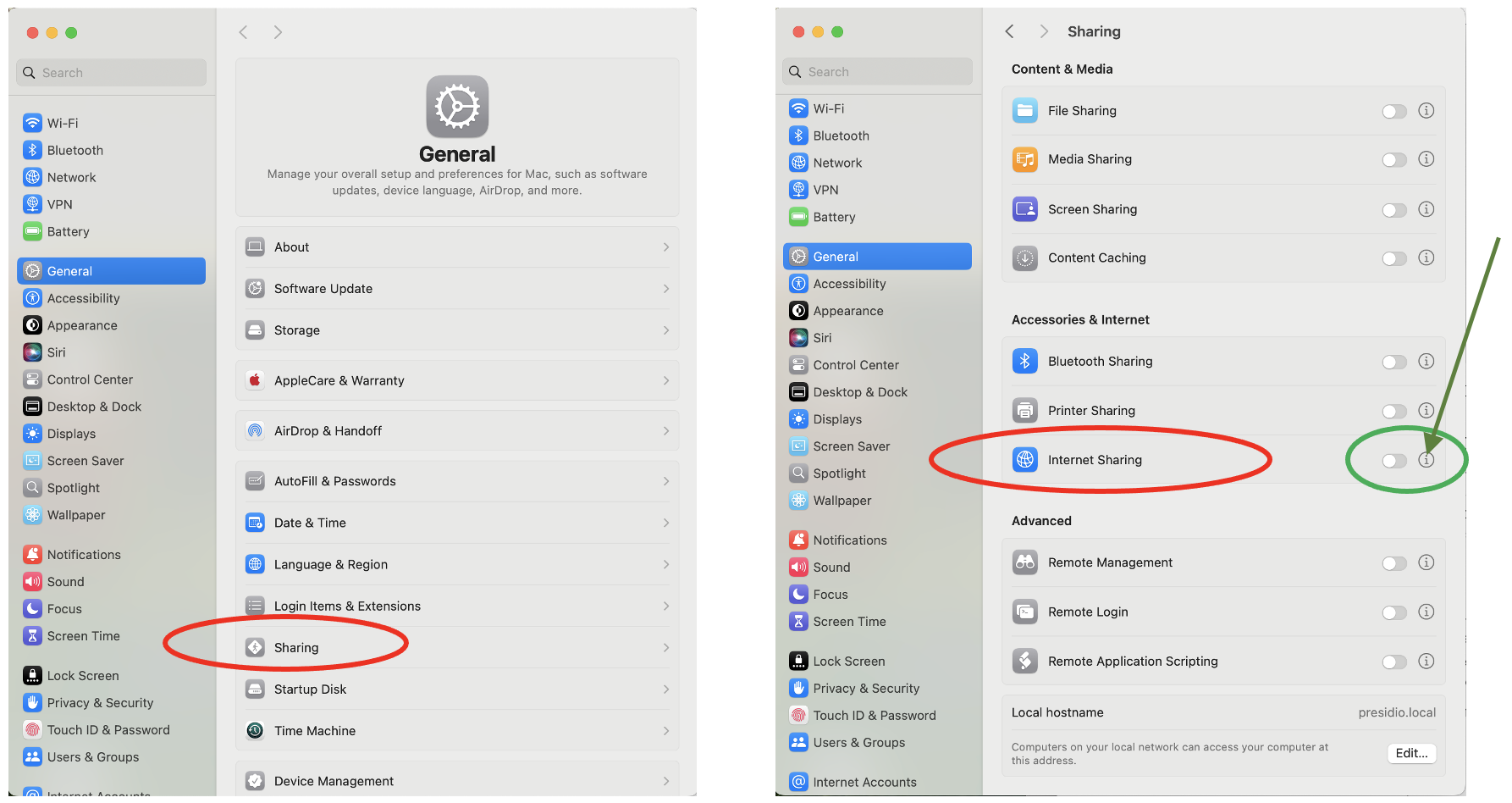1512x803 pixels.
Task: Turn on the Content Caching toggle
Action: tap(1394, 258)
